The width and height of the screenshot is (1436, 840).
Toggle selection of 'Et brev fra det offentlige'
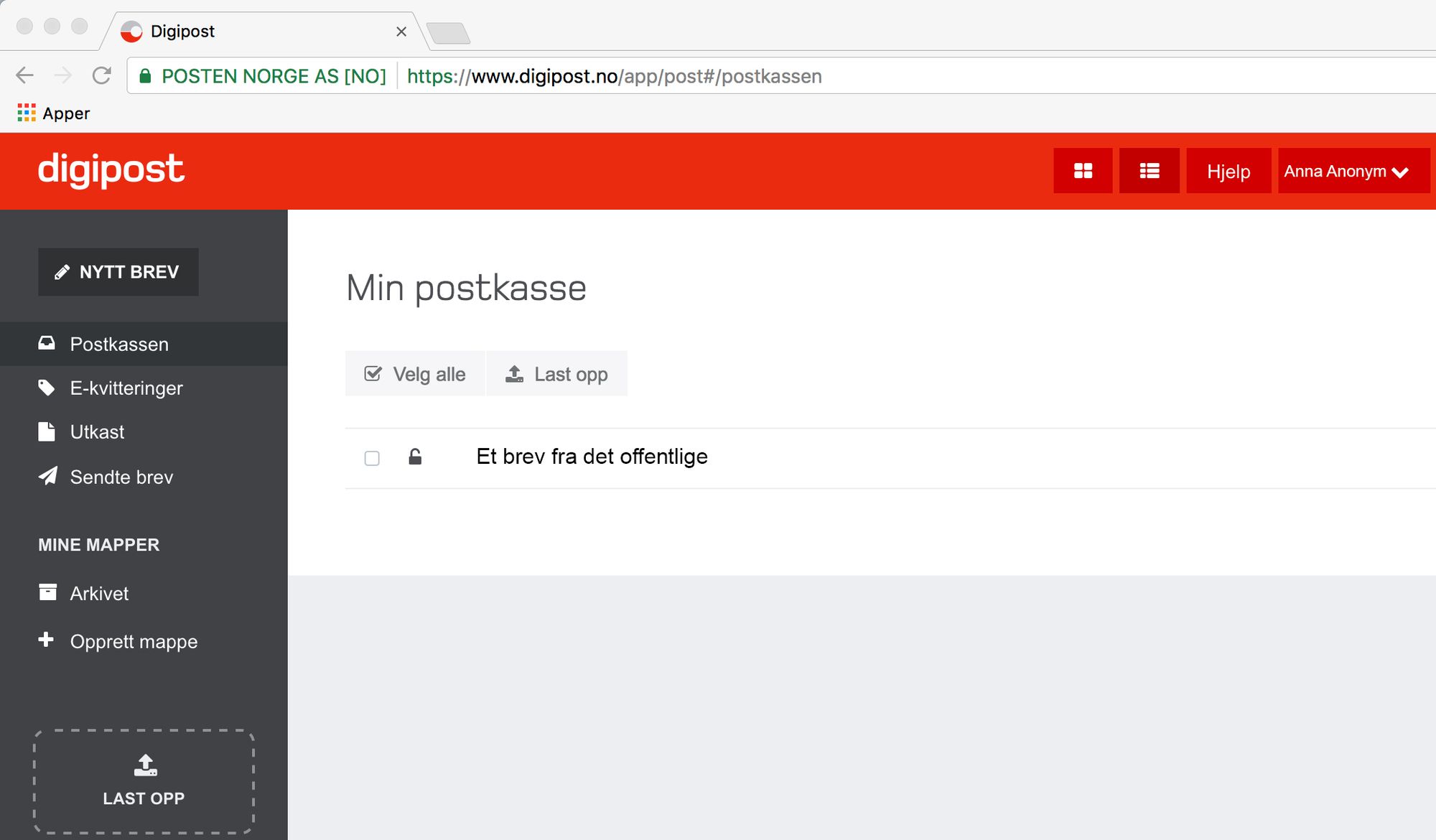point(592,456)
